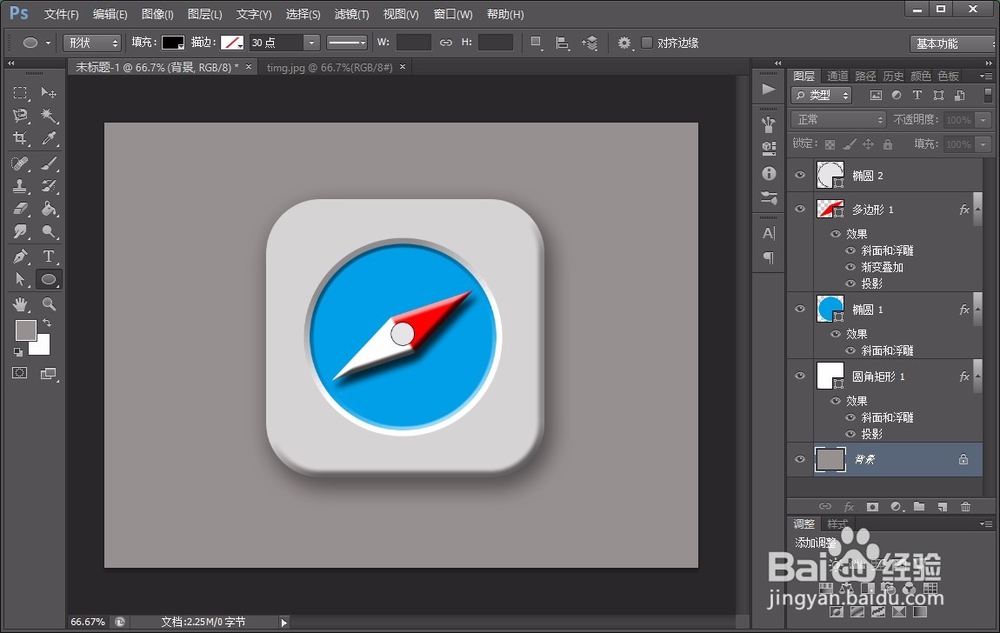Click the foreground color swatch
This screenshot has width=1000, height=633.
point(25,329)
